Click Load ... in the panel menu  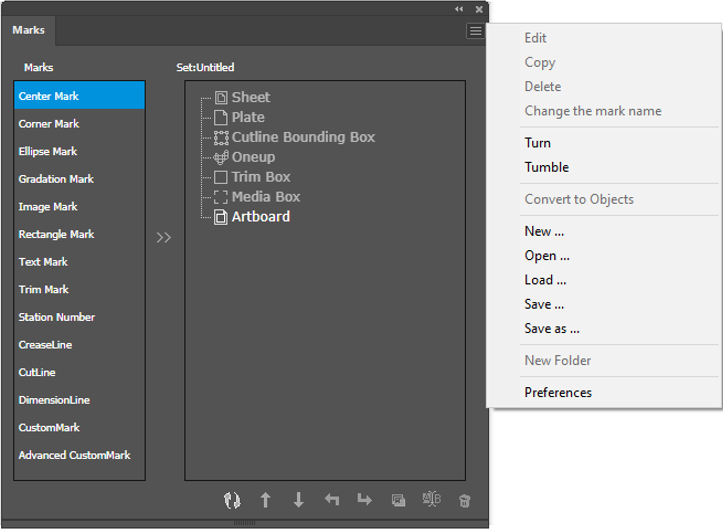pyautogui.click(x=546, y=280)
